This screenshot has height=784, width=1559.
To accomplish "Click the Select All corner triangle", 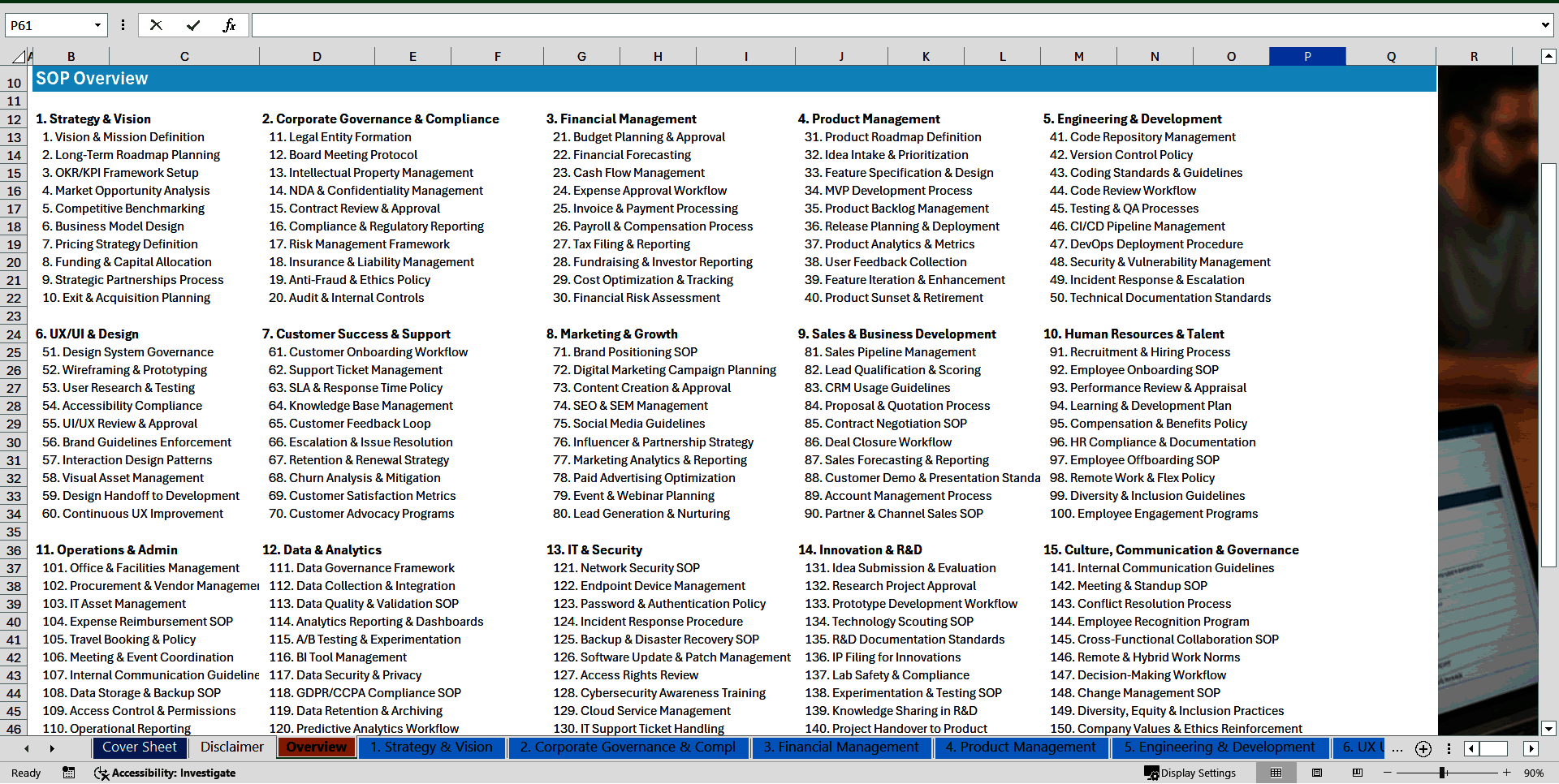I will tap(18, 57).
